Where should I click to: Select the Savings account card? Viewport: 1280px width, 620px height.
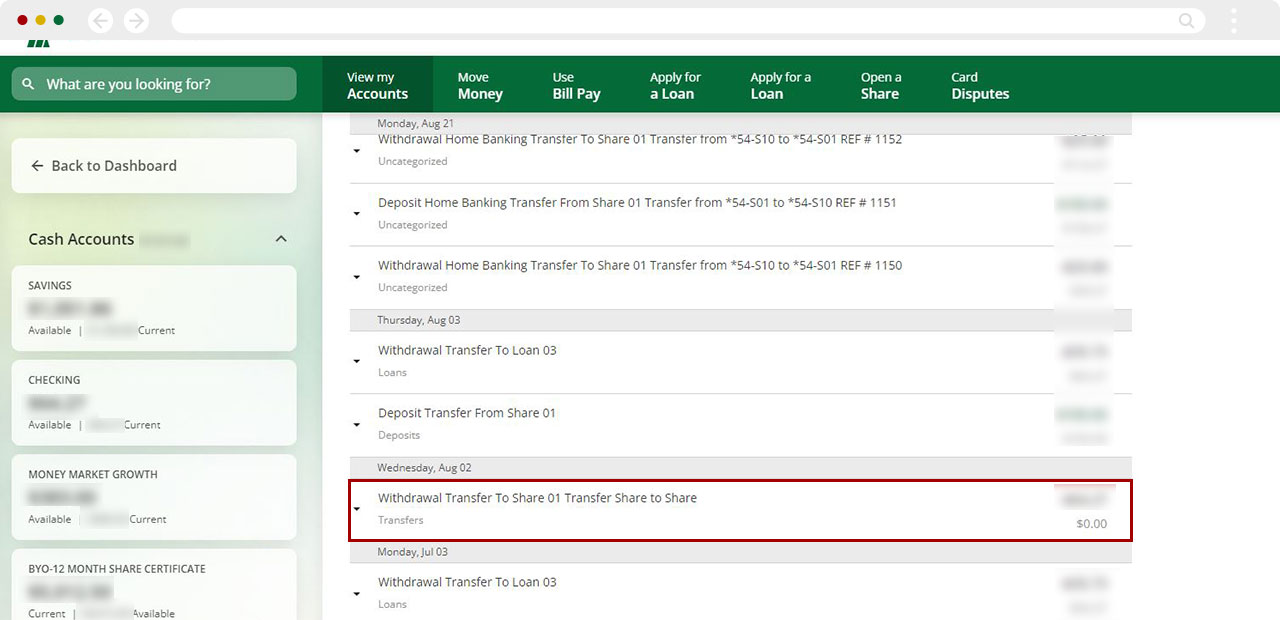[x=154, y=308]
